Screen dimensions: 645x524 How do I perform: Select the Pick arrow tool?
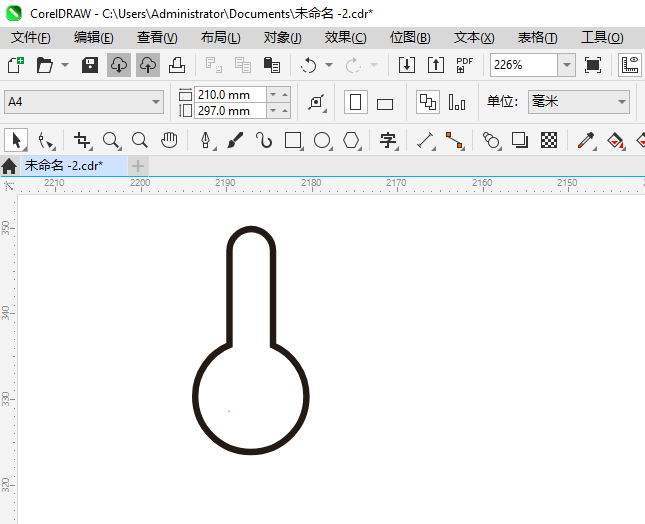(16, 140)
